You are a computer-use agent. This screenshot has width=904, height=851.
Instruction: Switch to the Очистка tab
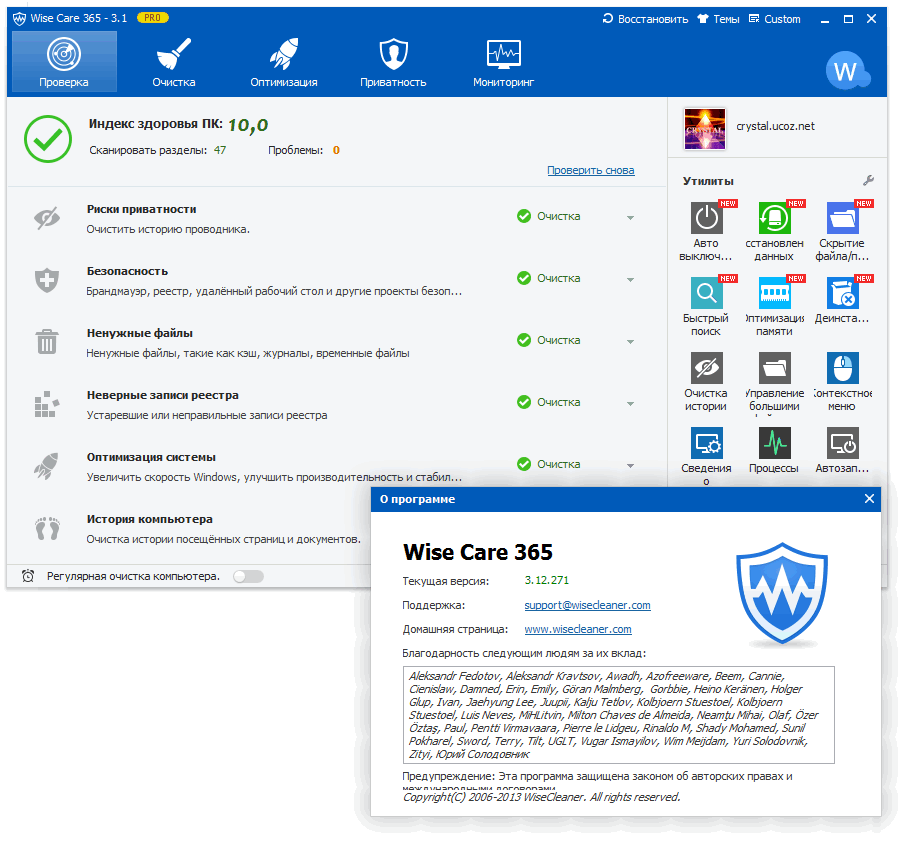point(174,61)
